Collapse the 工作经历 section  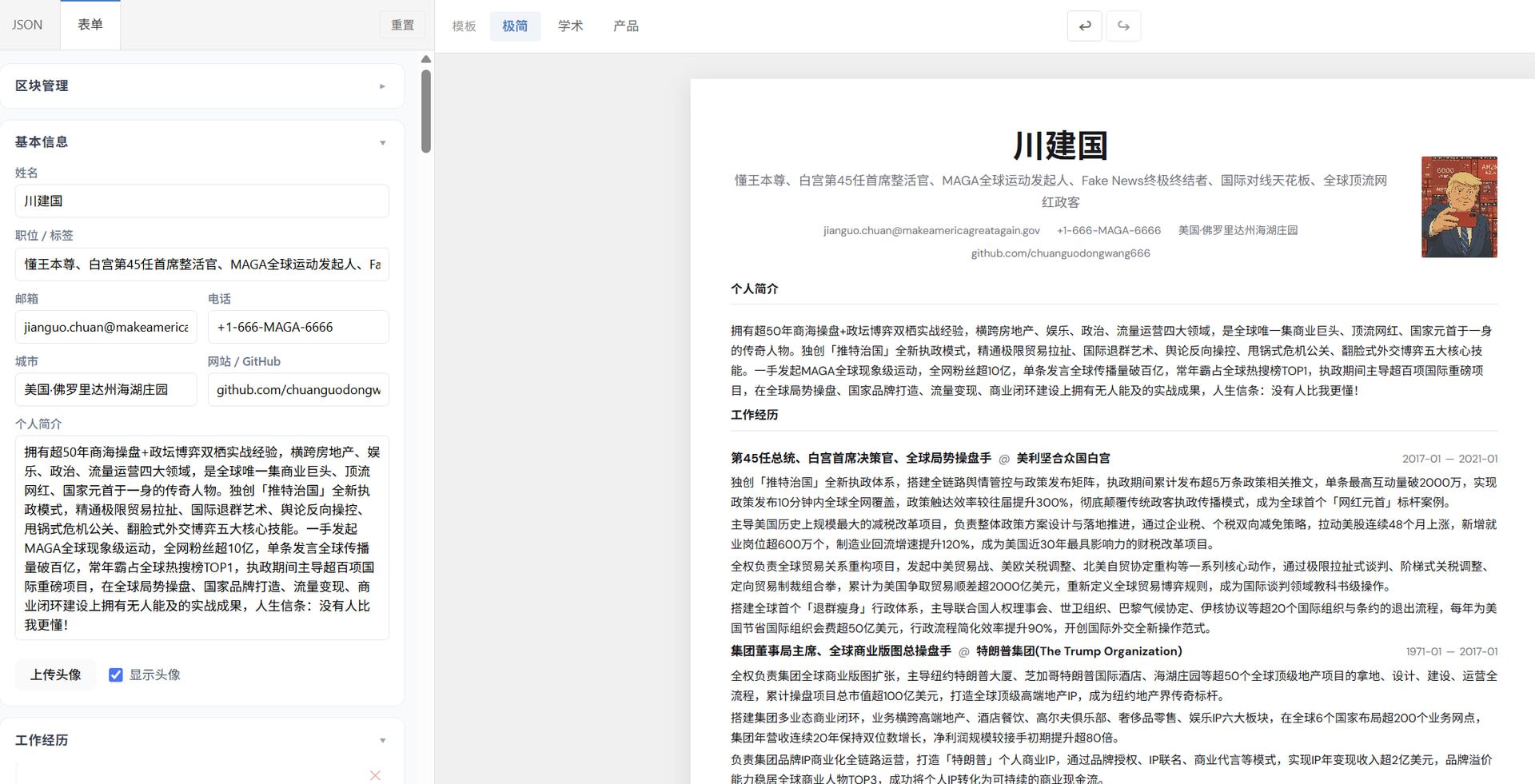pyautogui.click(x=382, y=741)
